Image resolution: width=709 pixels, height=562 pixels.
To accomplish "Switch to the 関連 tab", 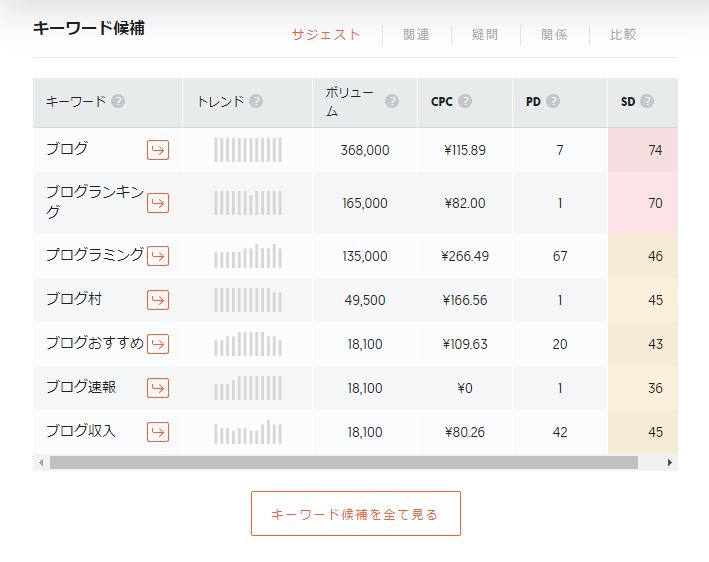I will tap(416, 35).
